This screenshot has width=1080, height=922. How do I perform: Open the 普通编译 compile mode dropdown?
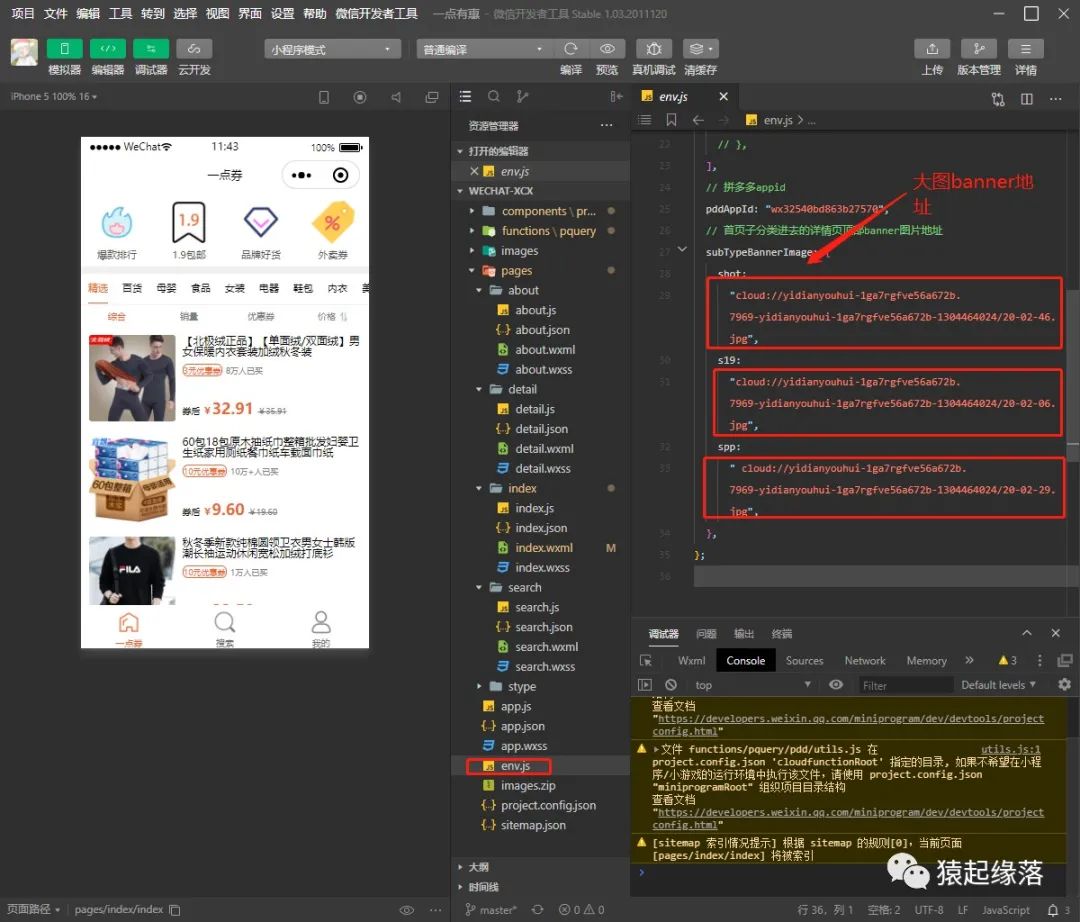click(484, 49)
